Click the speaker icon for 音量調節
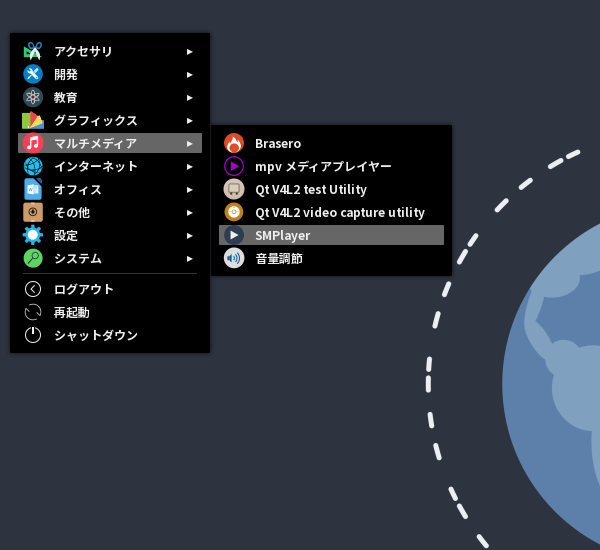 point(234,258)
